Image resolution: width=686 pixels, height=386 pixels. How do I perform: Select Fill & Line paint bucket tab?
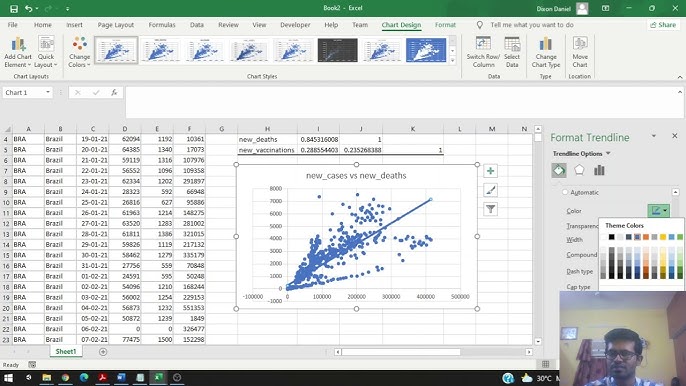click(x=559, y=170)
